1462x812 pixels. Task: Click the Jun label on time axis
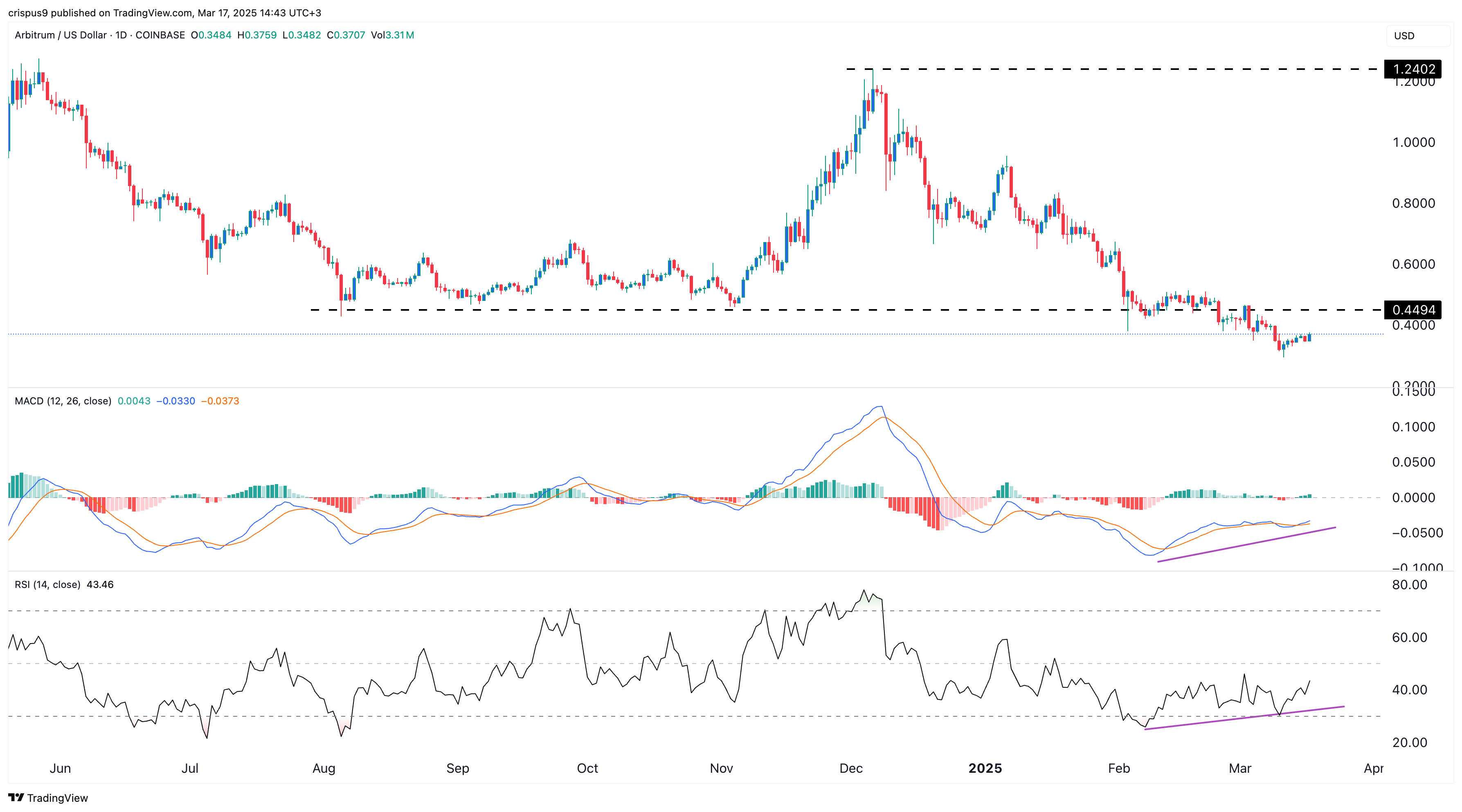(x=60, y=768)
